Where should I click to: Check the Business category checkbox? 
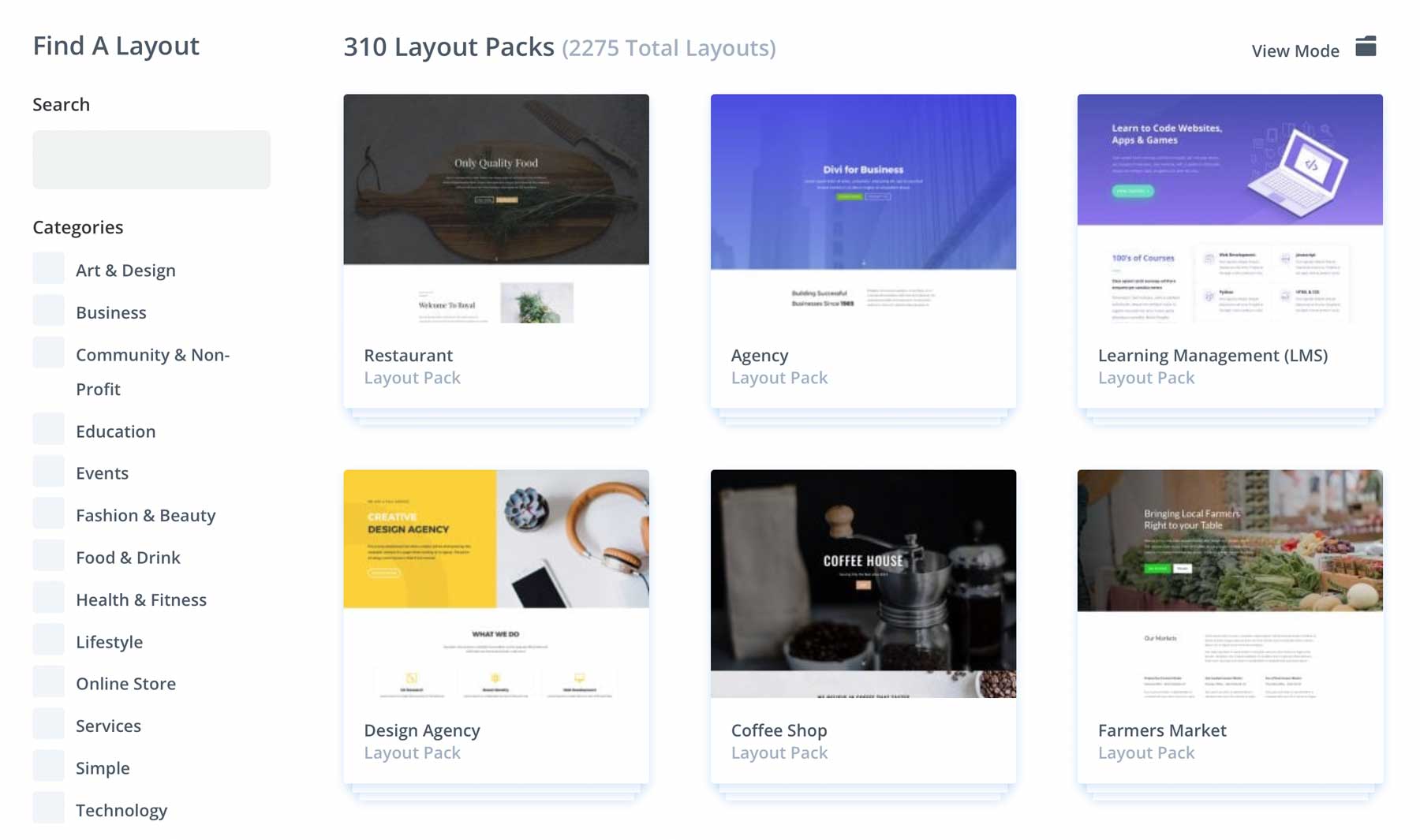pyautogui.click(x=48, y=310)
